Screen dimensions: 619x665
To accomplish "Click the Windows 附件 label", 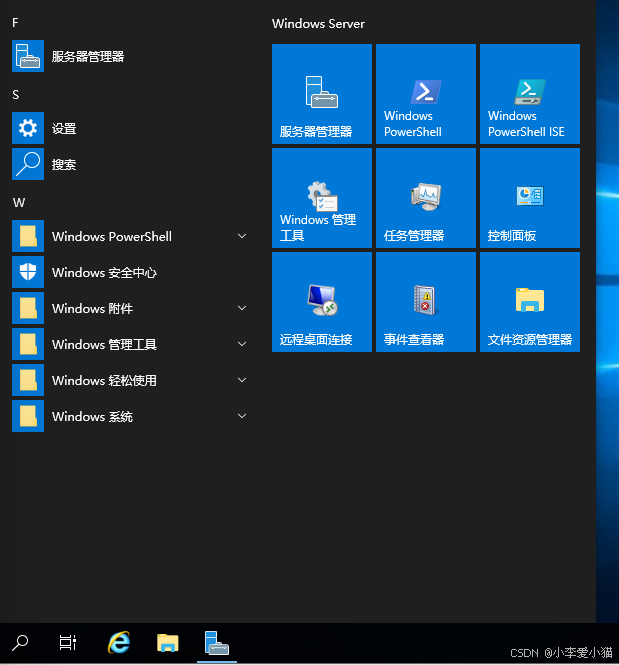I will coord(92,308).
